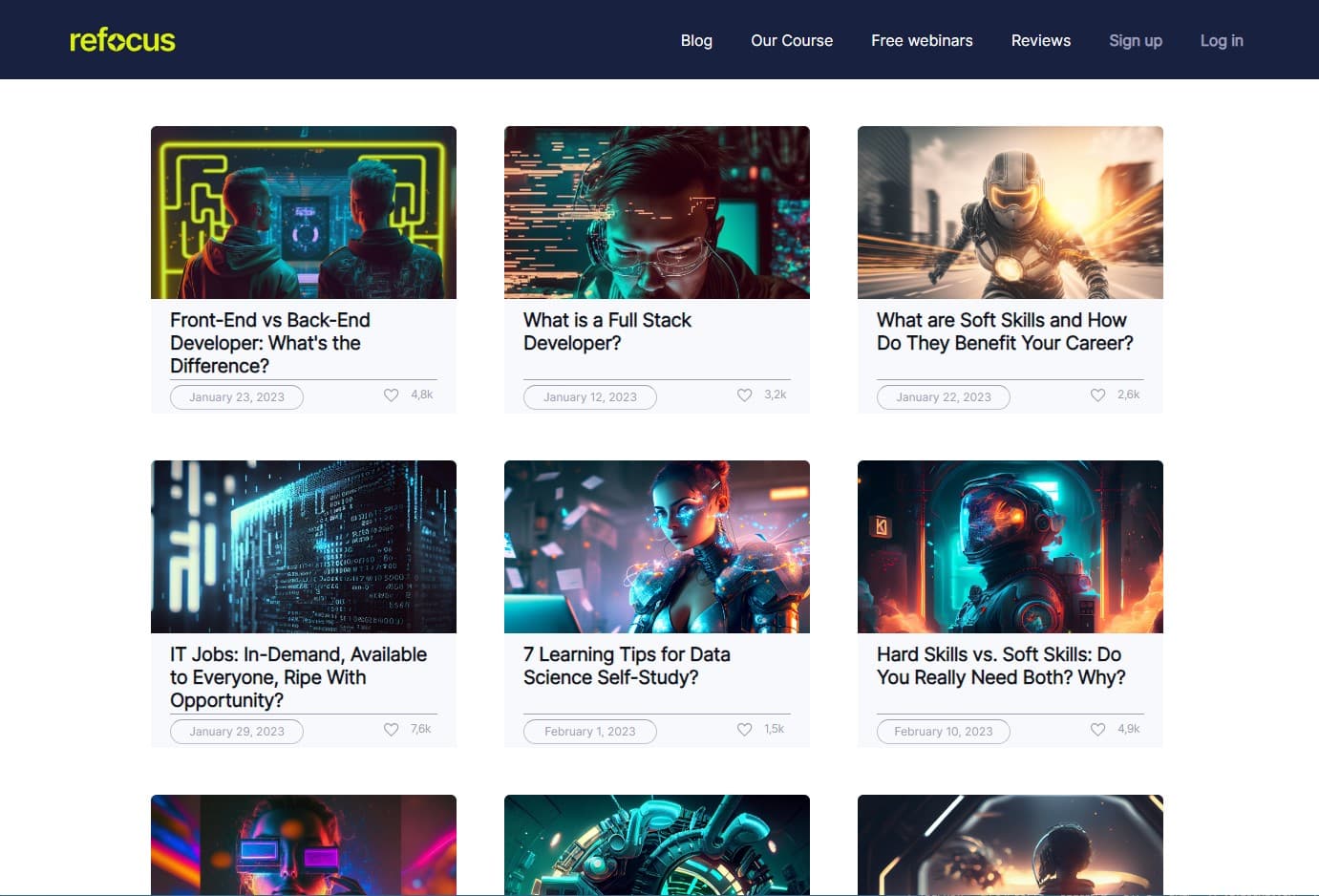Open thumbnail of two developers with neon maze
The image size is (1319, 896).
coord(304,212)
